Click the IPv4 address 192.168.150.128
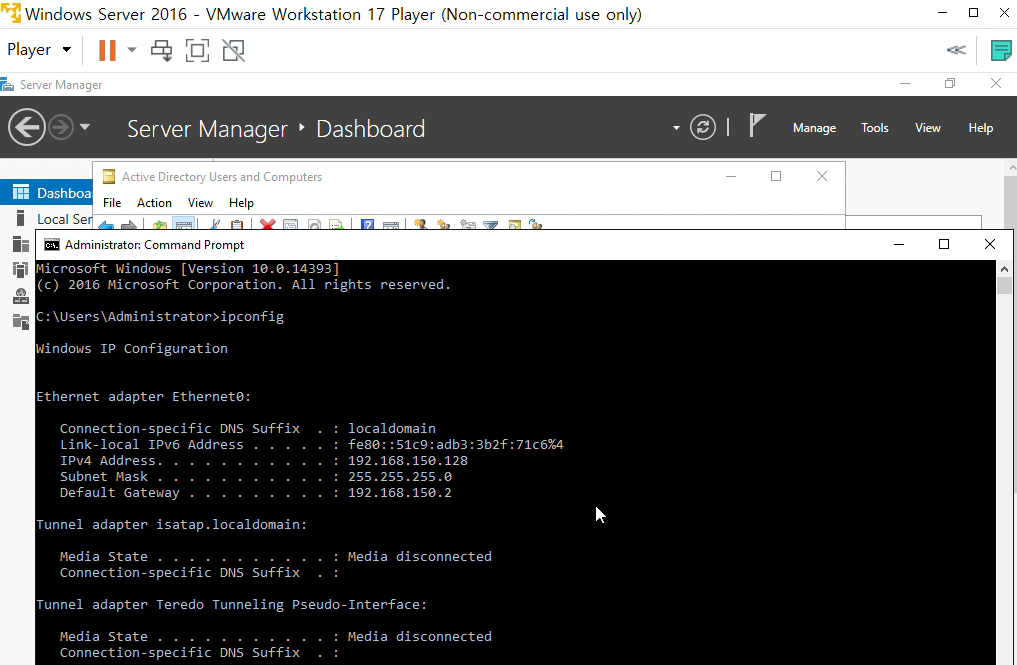Image resolution: width=1017 pixels, height=665 pixels. coord(407,461)
